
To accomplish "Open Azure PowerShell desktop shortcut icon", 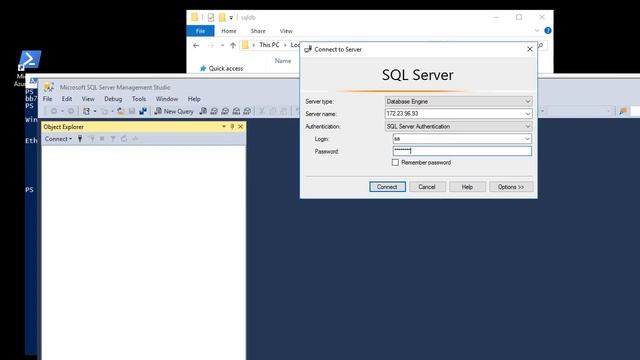I will pyautogui.click(x=29, y=60).
